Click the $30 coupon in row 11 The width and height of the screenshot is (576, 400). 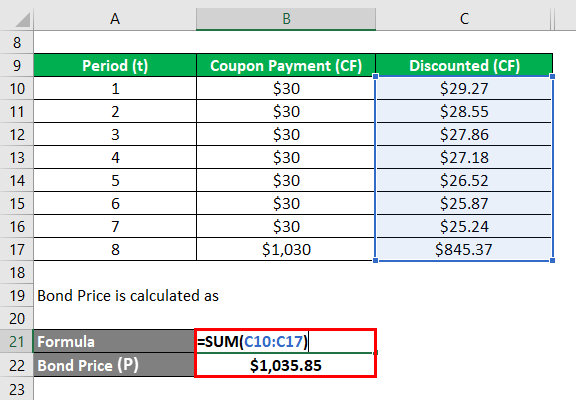point(286,112)
